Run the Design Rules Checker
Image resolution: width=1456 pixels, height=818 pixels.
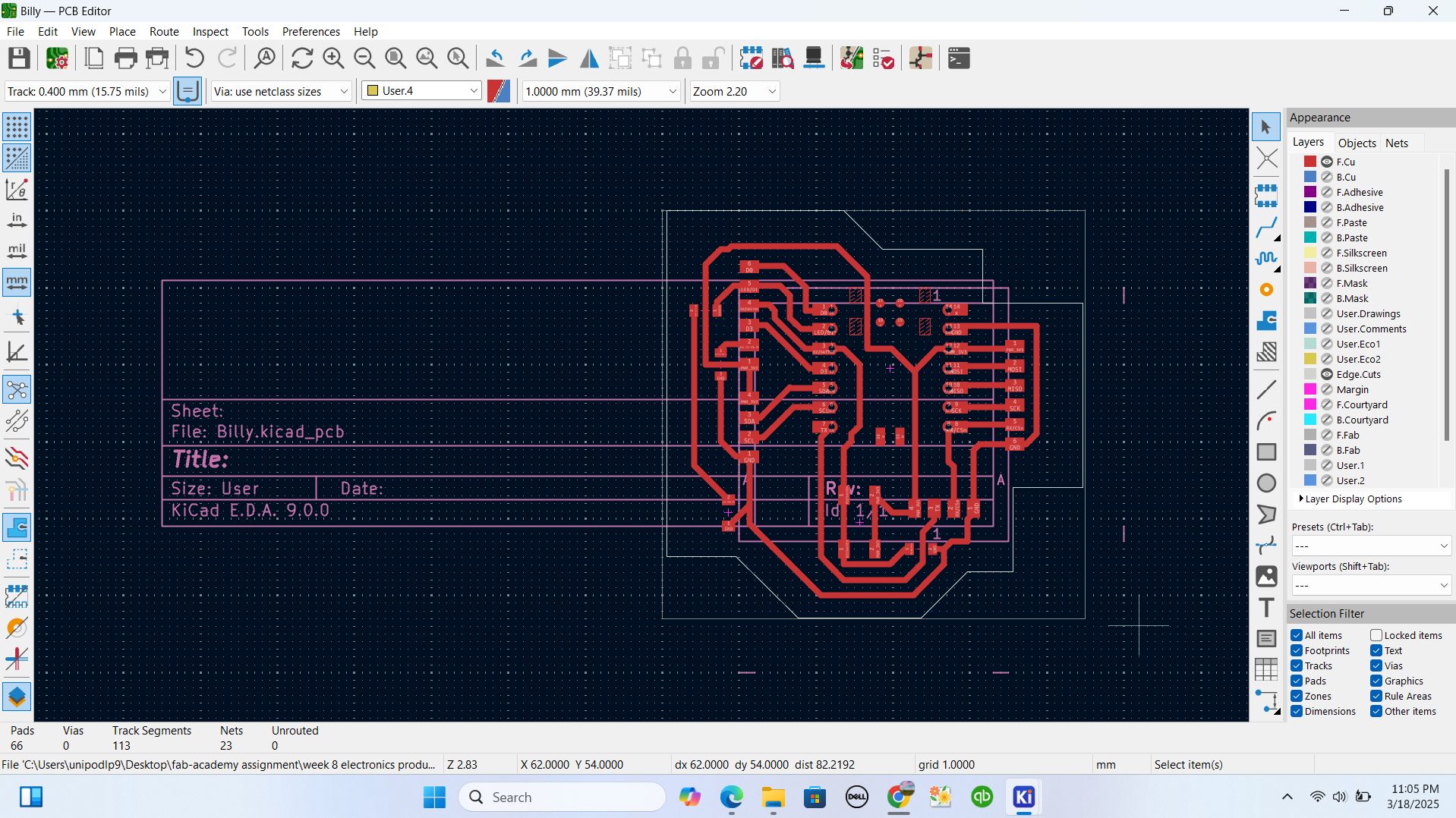[883, 58]
